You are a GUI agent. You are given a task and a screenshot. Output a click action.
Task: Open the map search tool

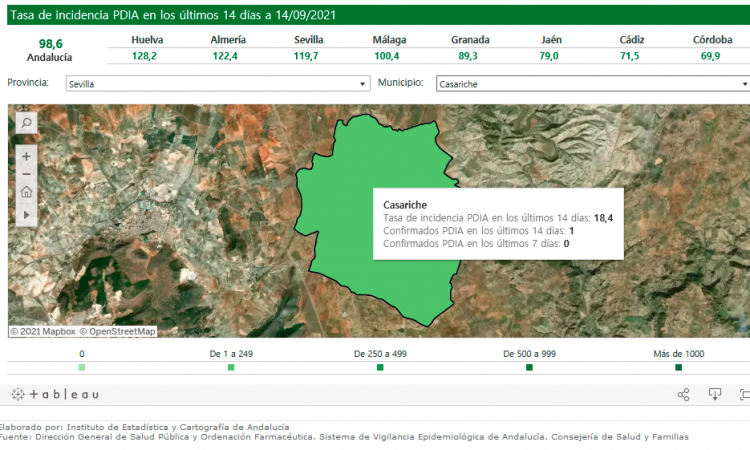point(26,122)
